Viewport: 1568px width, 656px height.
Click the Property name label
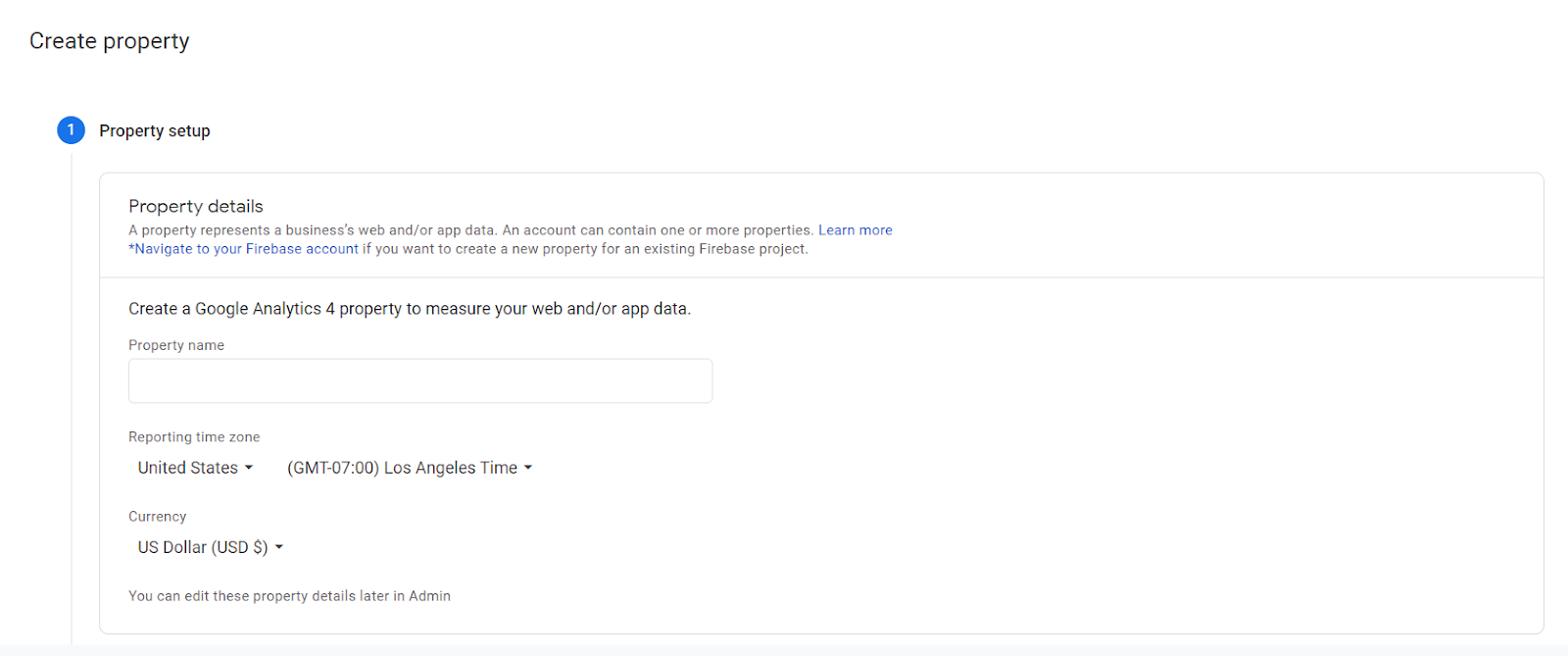(x=176, y=345)
